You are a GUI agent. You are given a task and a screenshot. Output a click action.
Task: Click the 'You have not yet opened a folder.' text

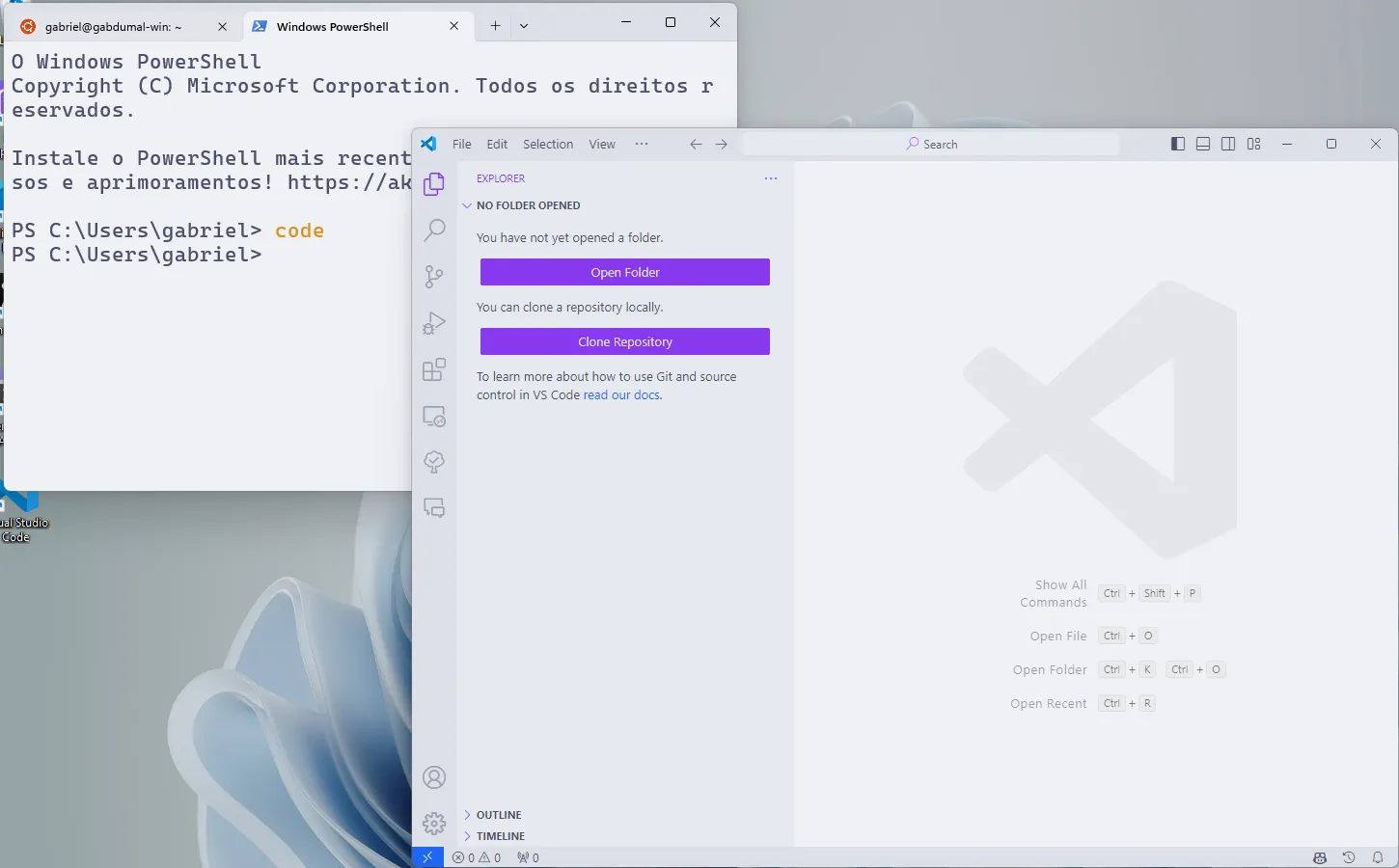(x=570, y=237)
